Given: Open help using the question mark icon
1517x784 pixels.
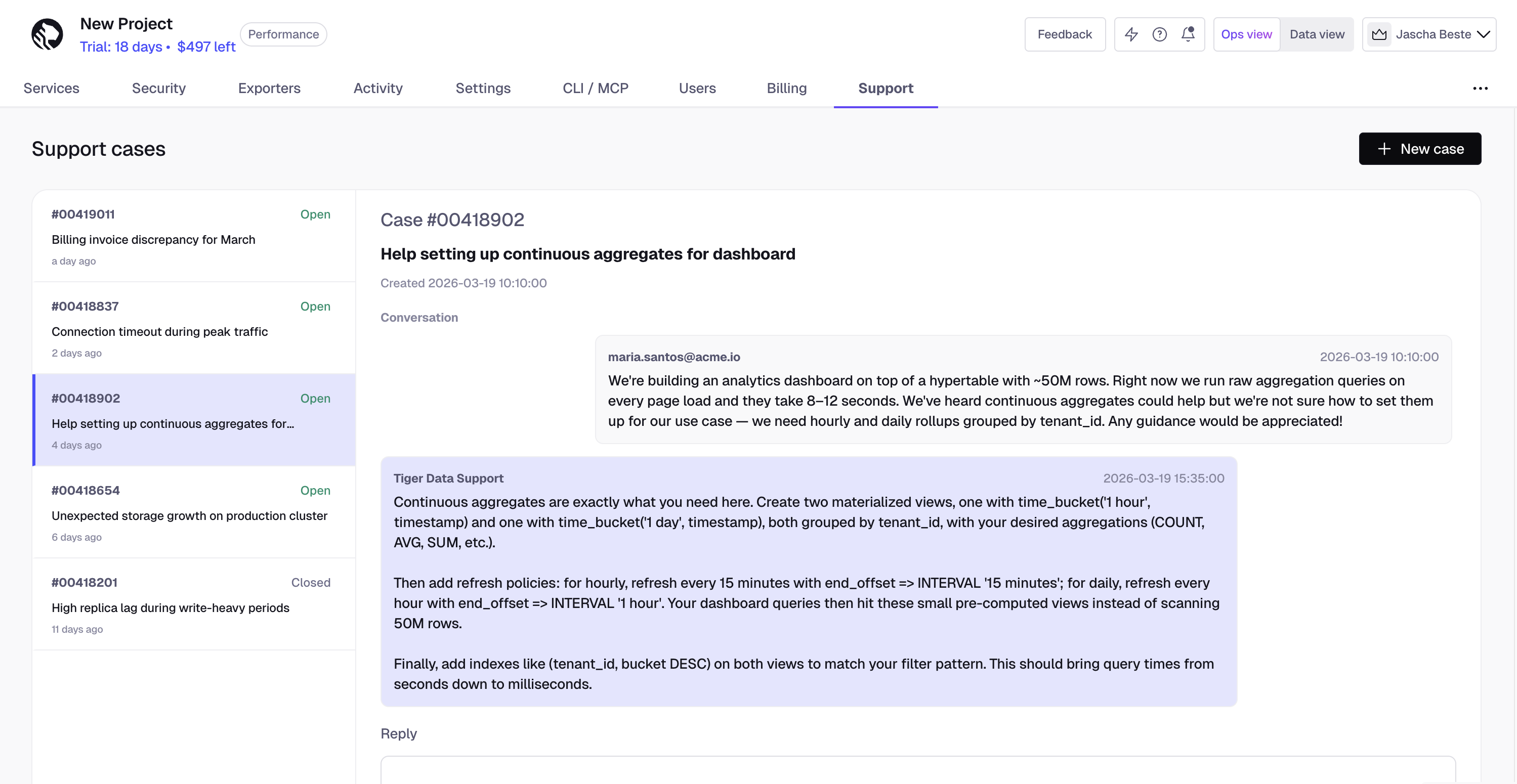Looking at the screenshot, I should 1160,34.
